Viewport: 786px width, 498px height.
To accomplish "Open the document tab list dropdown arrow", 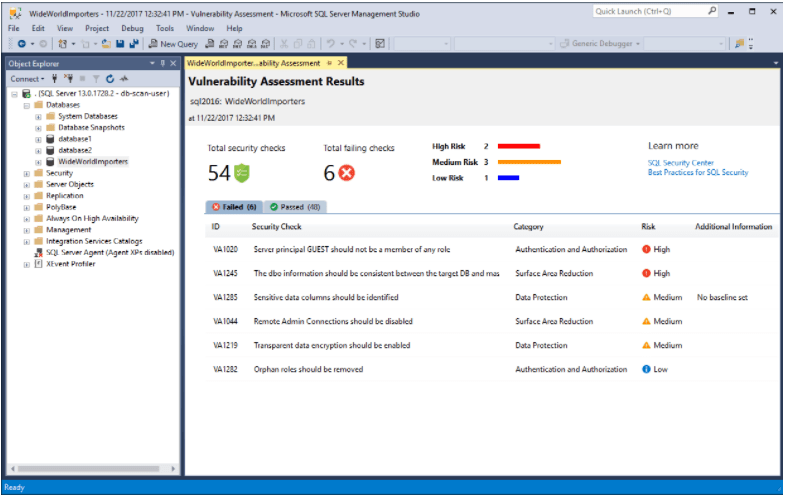I will (x=775, y=63).
